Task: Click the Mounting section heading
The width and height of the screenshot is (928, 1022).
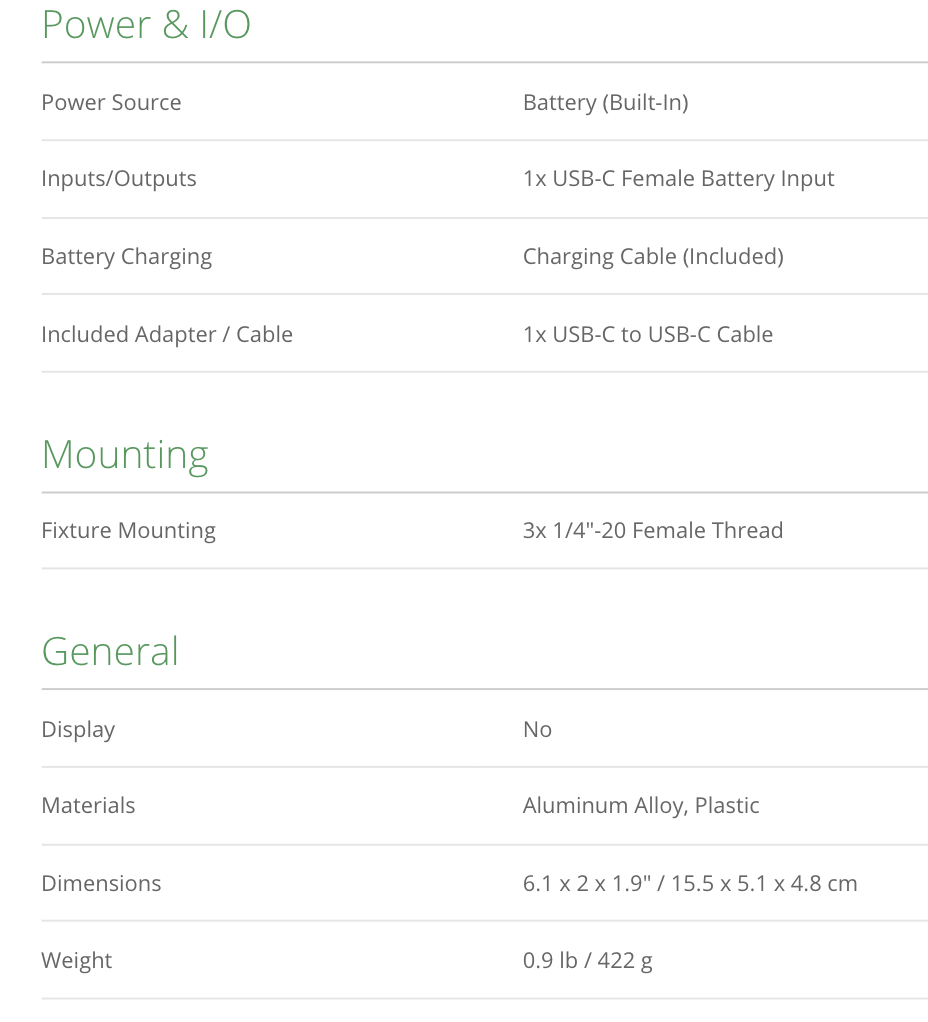Action: click(125, 454)
